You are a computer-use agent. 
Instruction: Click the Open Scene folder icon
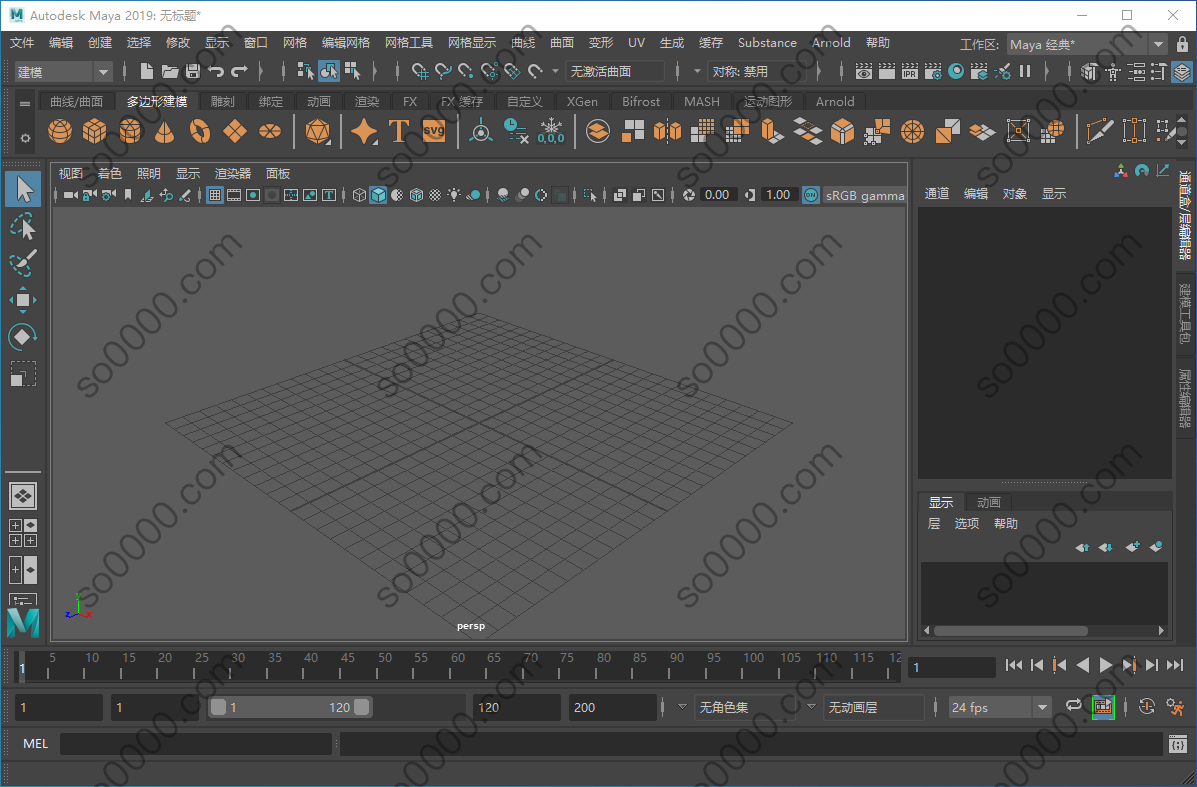[170, 72]
